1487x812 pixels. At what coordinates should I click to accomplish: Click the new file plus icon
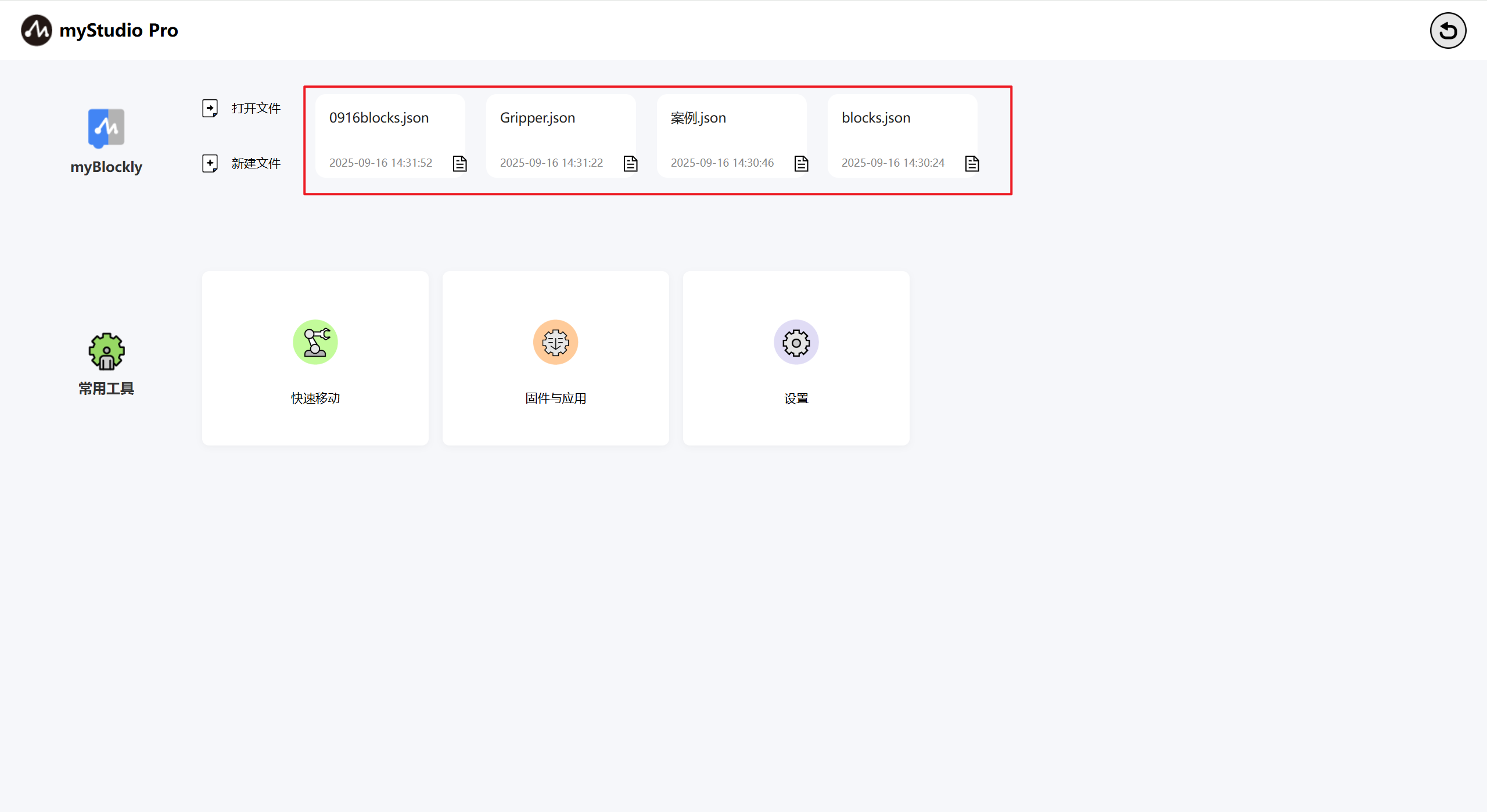pos(210,163)
